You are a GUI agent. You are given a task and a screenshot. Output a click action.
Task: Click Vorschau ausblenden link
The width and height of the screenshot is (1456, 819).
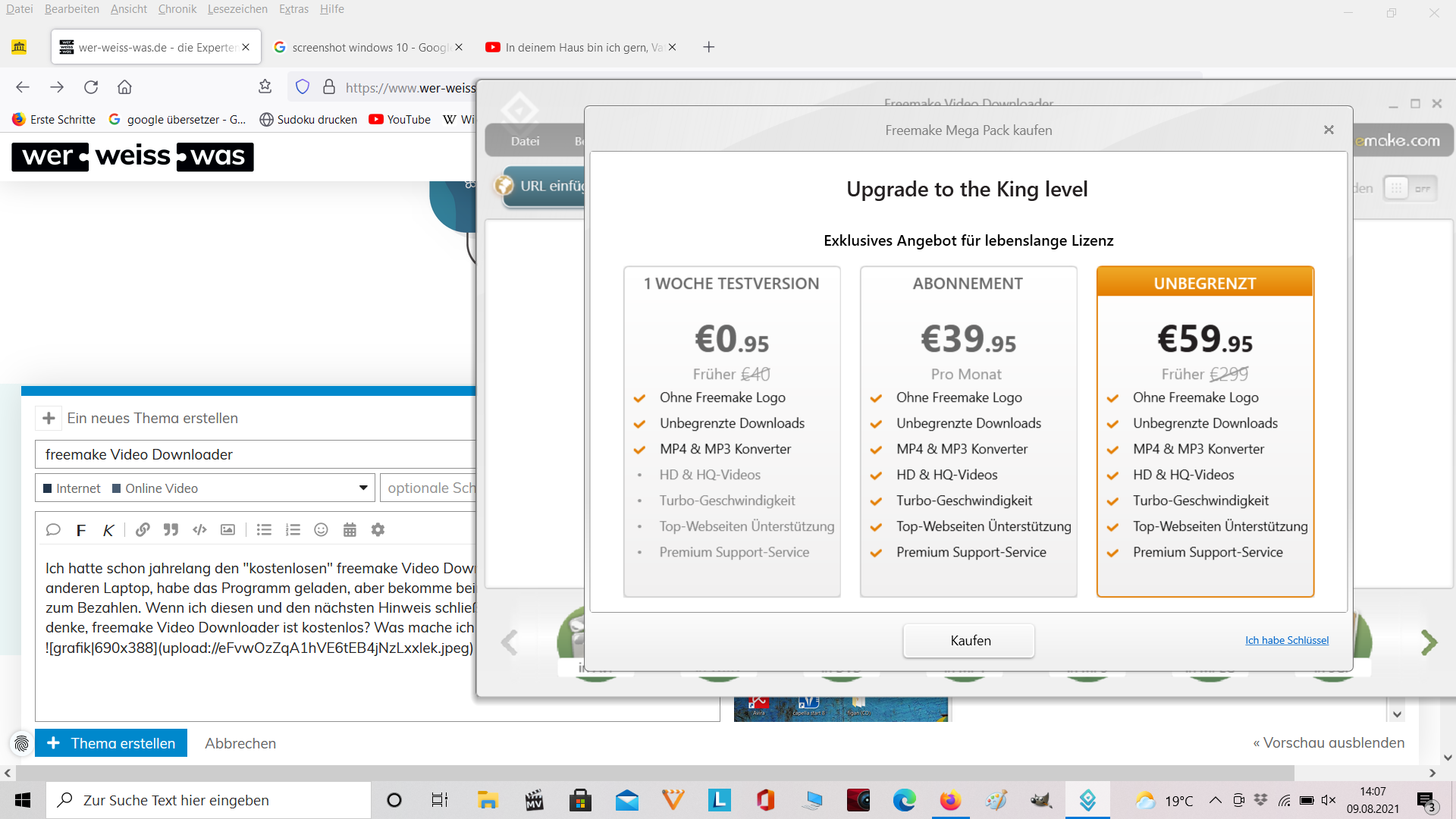pos(1329,742)
